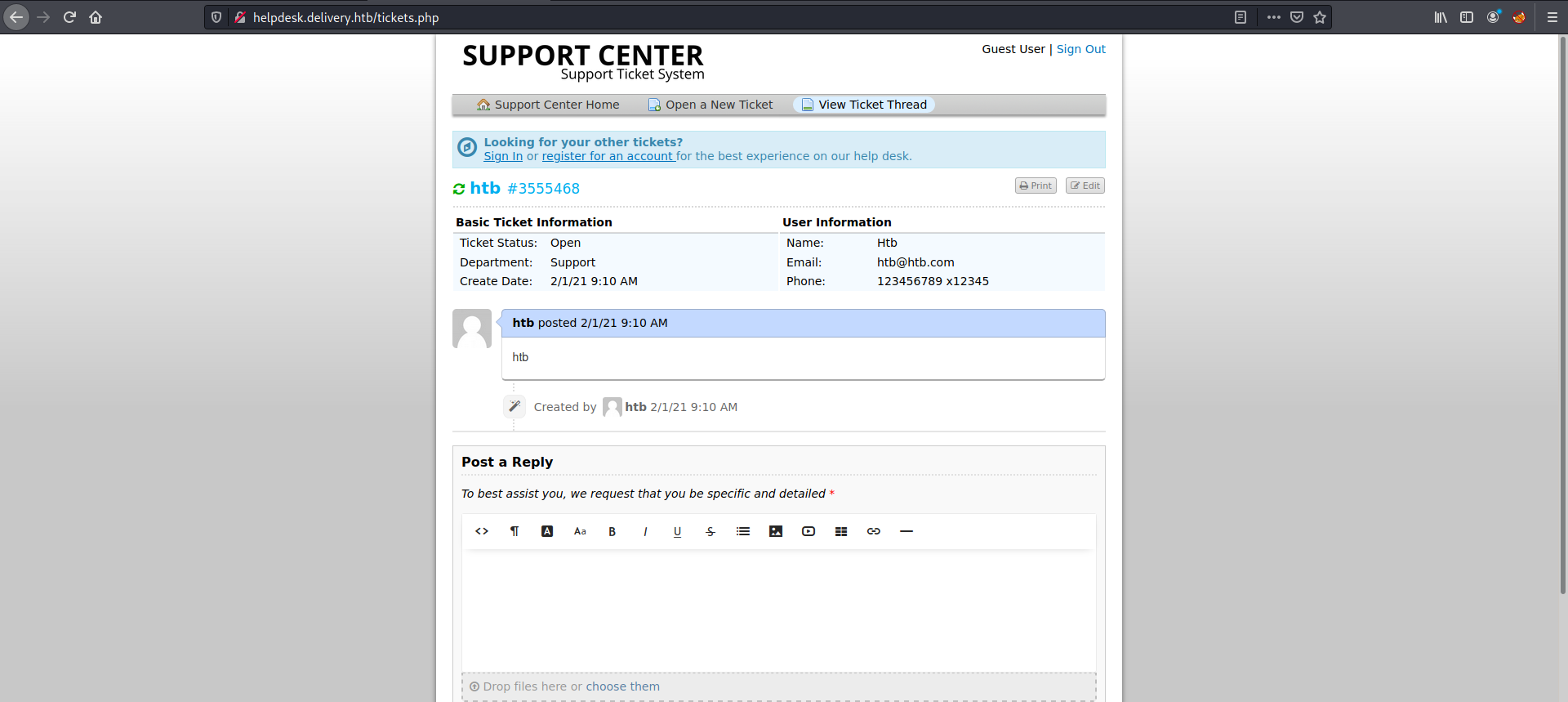Viewport: 1568px width, 702px height.
Task: Save page to Pocket icon
Action: point(1297,17)
